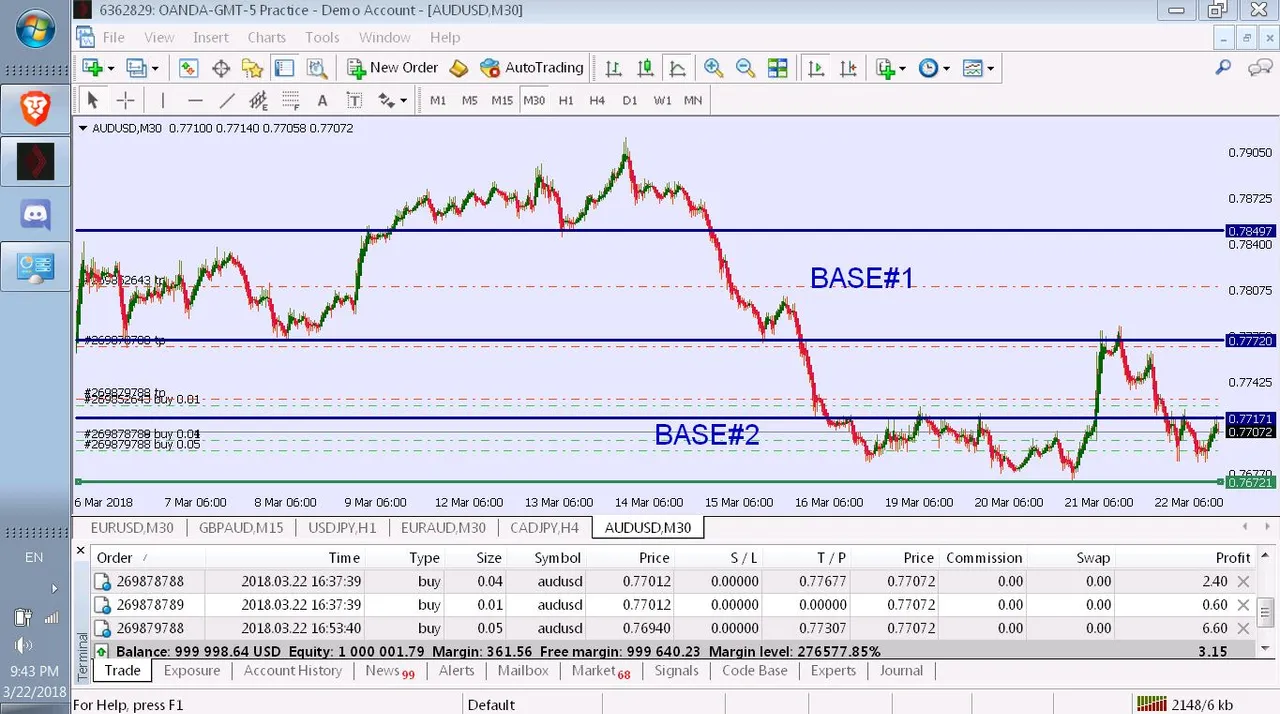Switch to the USDJPY,H1 chart tab
This screenshot has height=714, width=1280.
[x=343, y=527]
